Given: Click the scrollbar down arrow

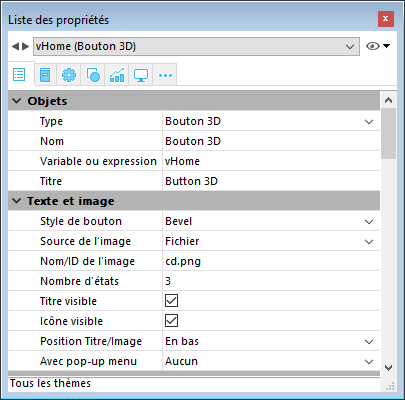Looking at the screenshot, I should pyautogui.click(x=388, y=368).
